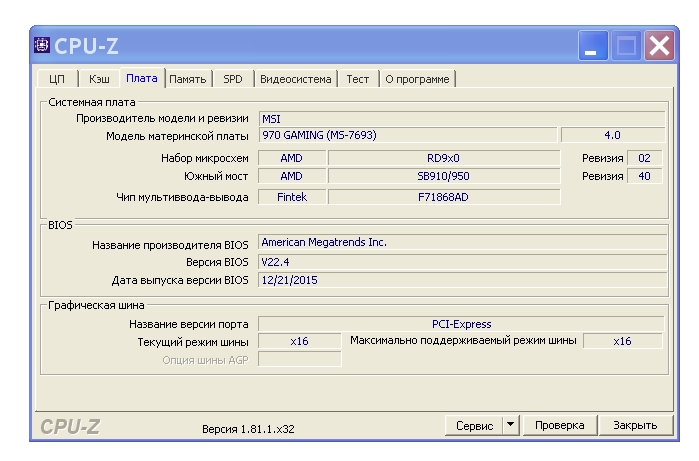
Task: Select the Тест tab
Action: point(358,78)
